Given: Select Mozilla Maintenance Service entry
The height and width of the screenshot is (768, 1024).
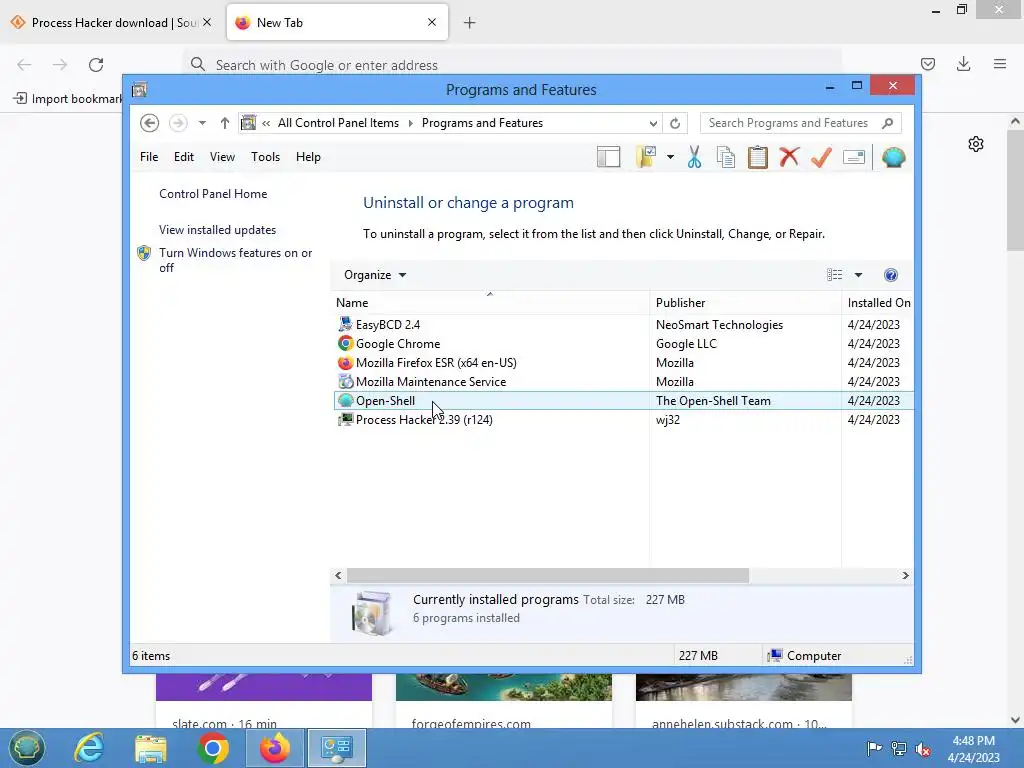Looking at the screenshot, I should click(x=624, y=381).
